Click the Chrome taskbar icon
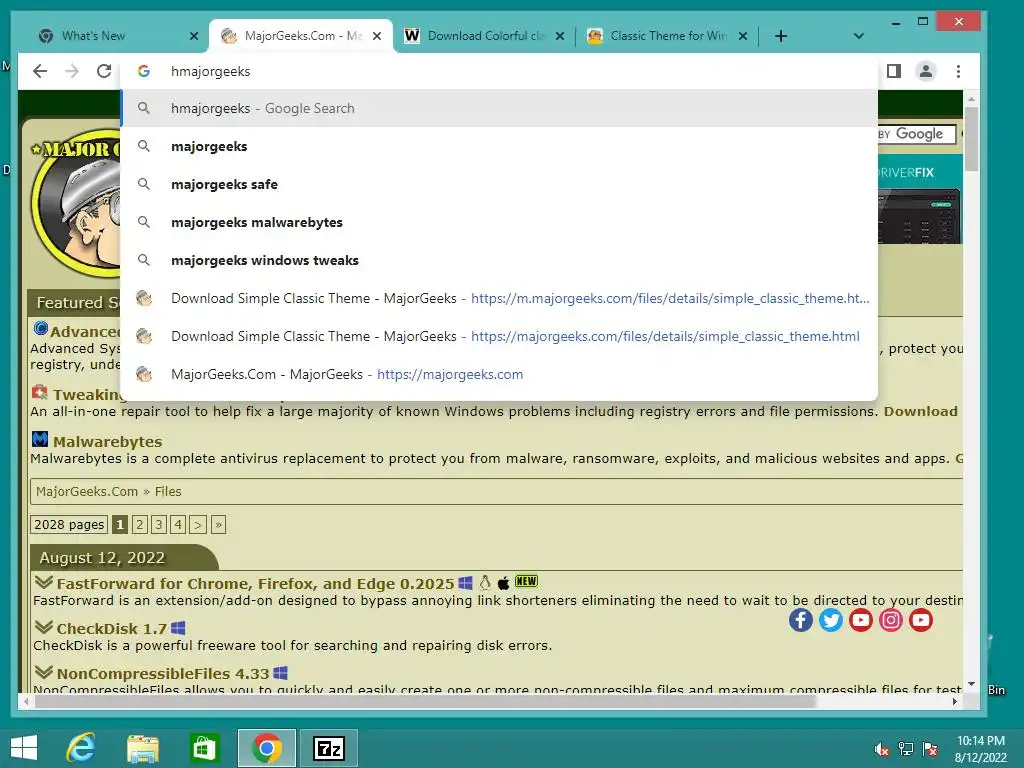The image size is (1024, 768). point(266,748)
